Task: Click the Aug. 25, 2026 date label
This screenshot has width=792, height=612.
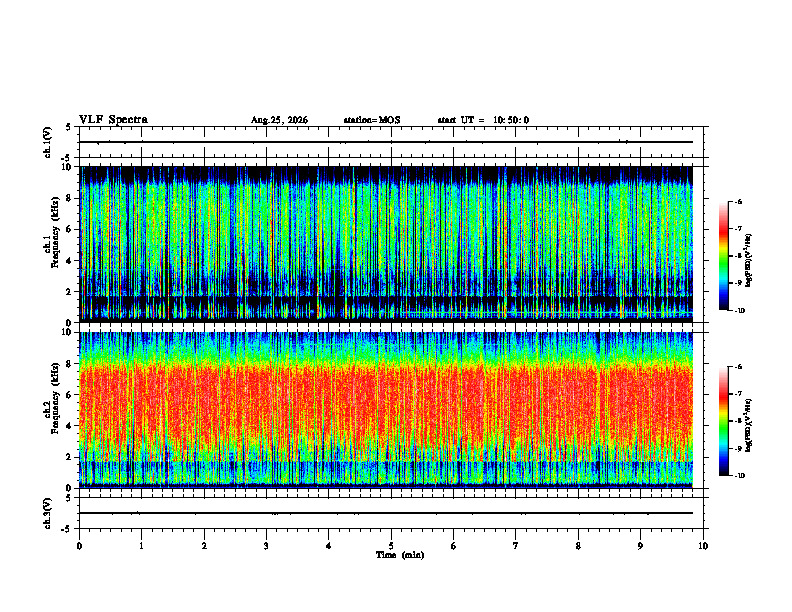Action: [x=279, y=120]
